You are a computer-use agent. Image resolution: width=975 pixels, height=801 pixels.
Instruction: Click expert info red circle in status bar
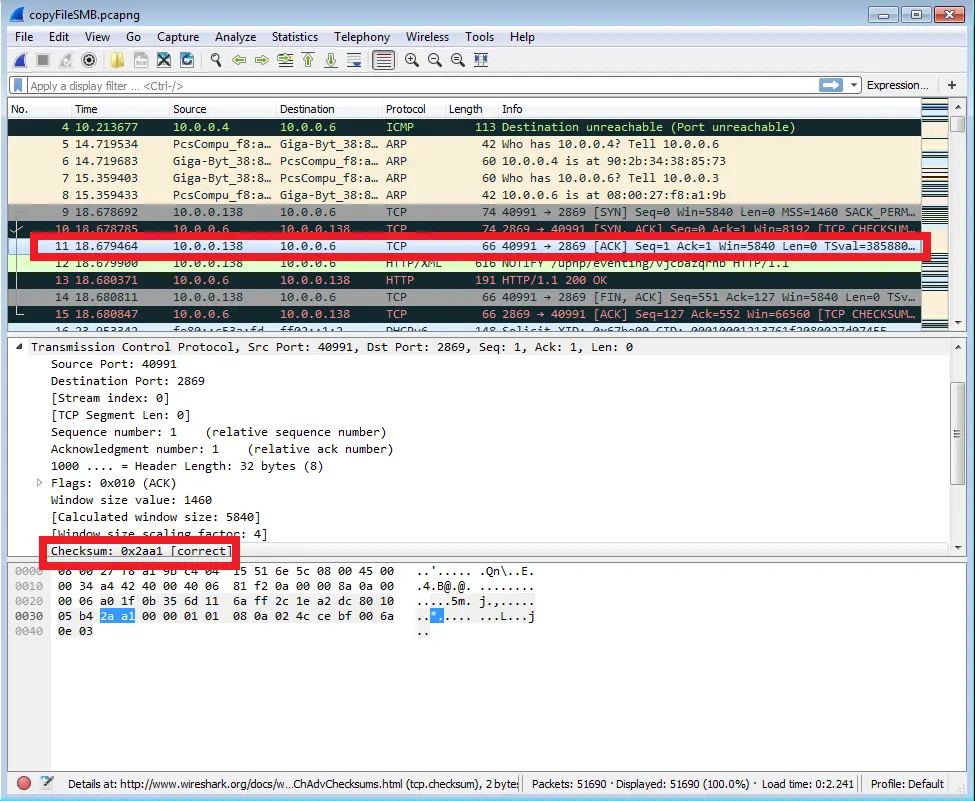tap(23, 784)
